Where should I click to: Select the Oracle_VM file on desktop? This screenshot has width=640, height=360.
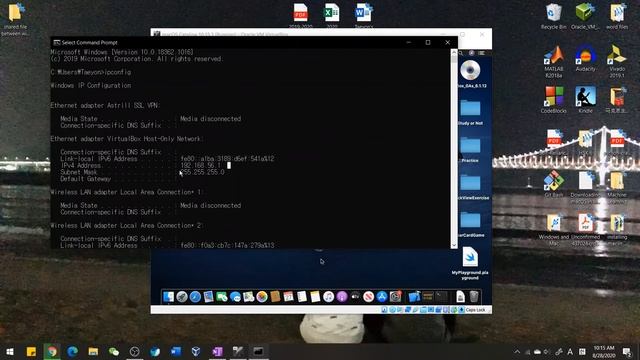585,16
